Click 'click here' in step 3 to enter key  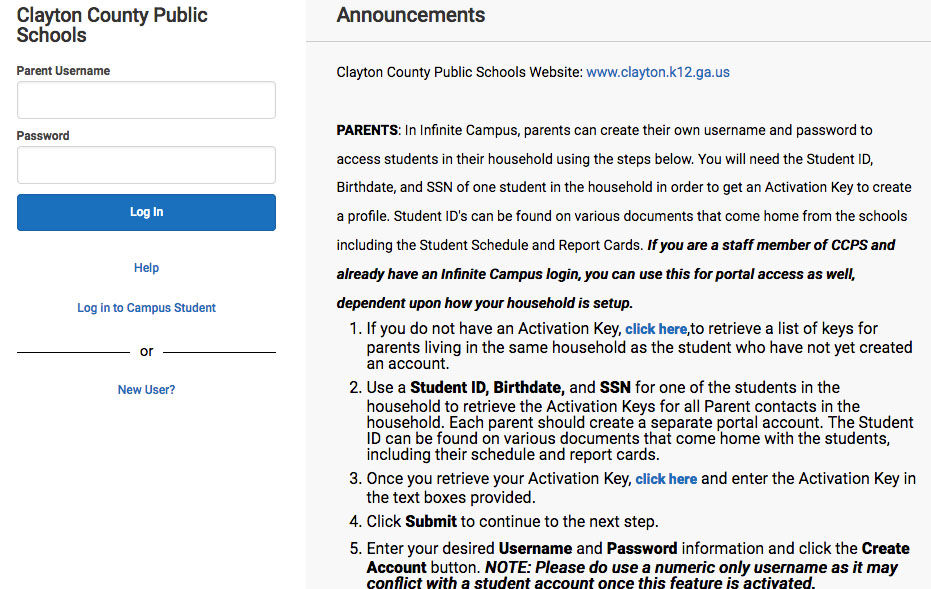(x=666, y=479)
